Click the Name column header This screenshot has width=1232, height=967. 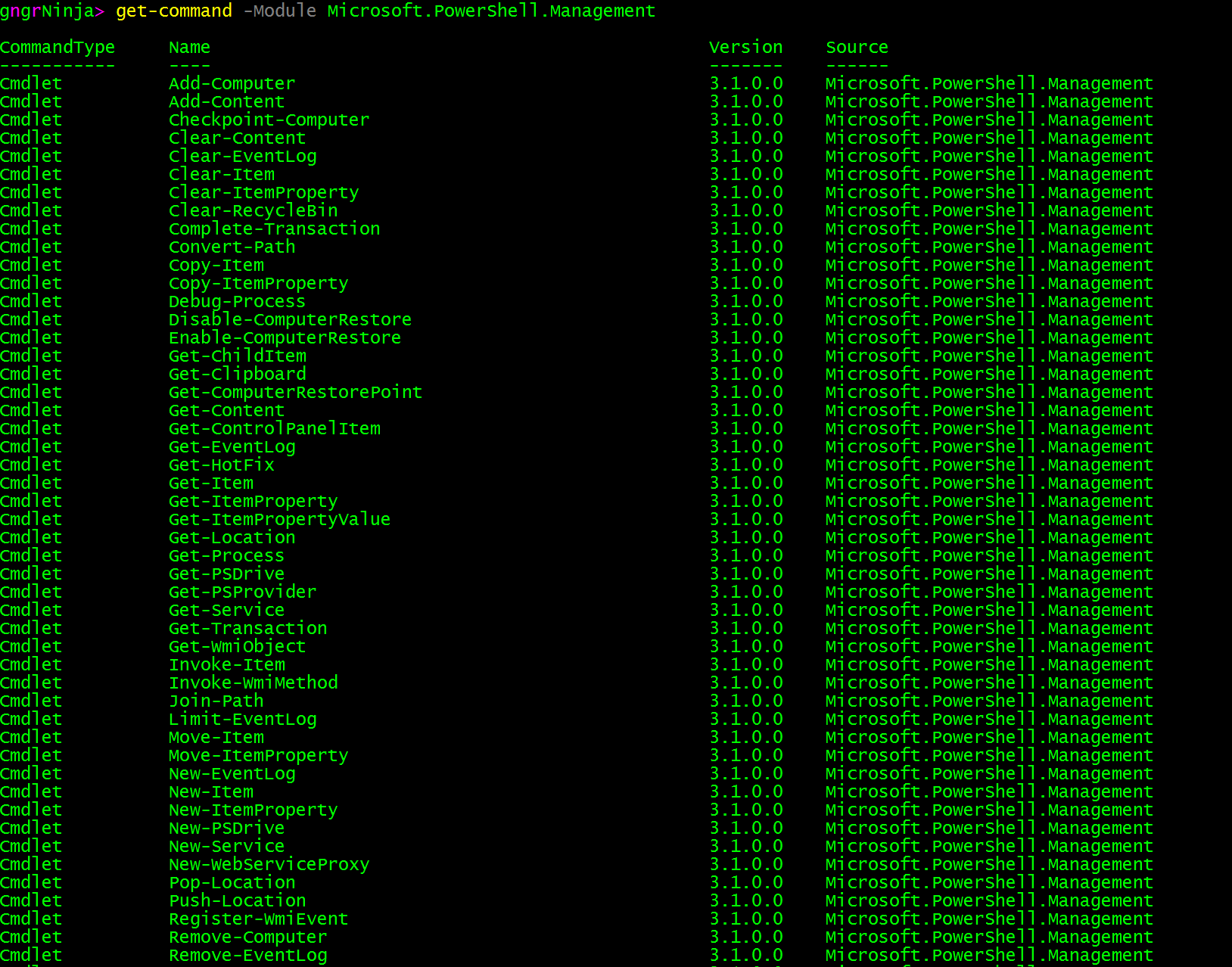[x=189, y=48]
